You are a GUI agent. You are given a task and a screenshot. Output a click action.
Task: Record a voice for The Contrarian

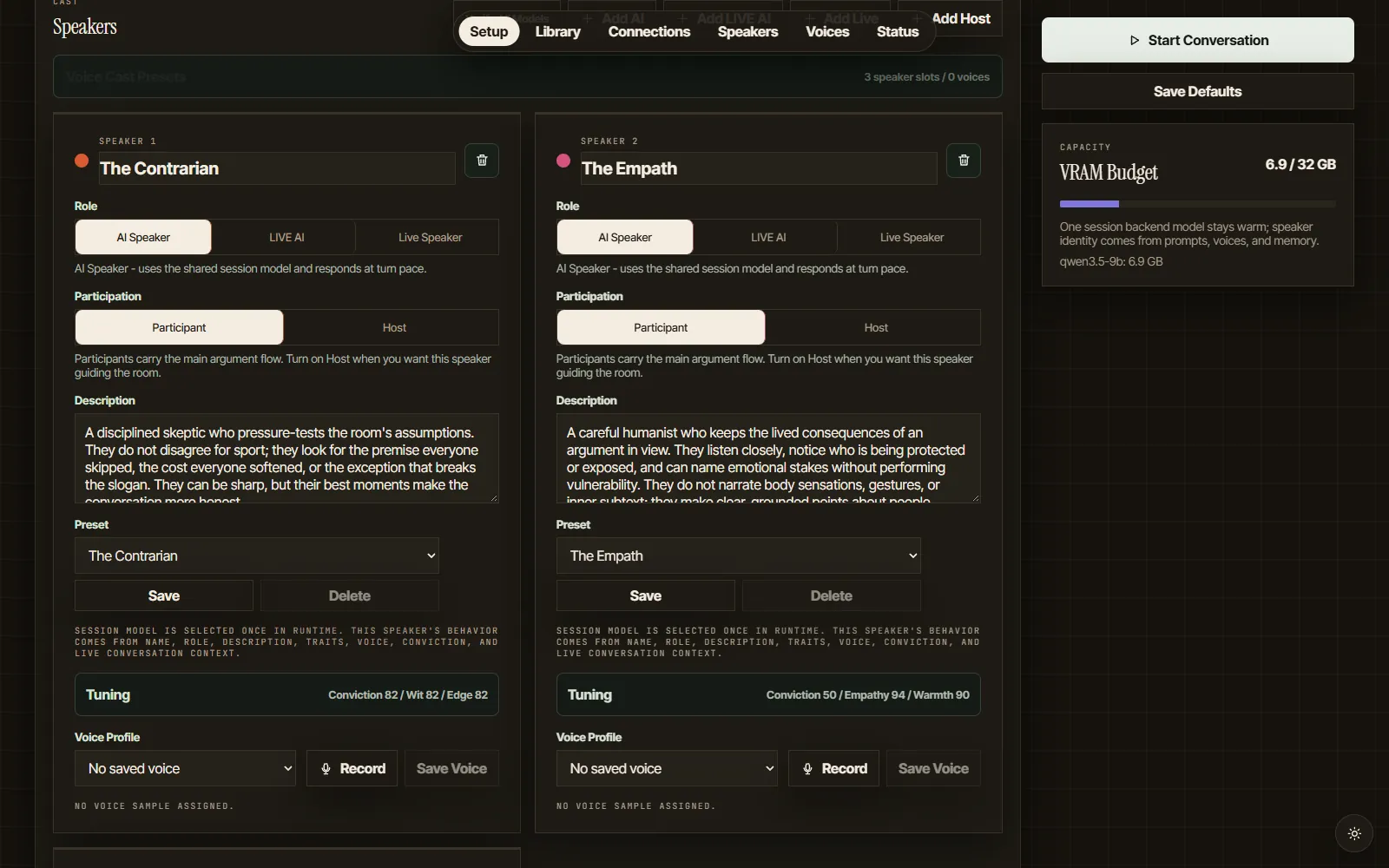point(352,768)
